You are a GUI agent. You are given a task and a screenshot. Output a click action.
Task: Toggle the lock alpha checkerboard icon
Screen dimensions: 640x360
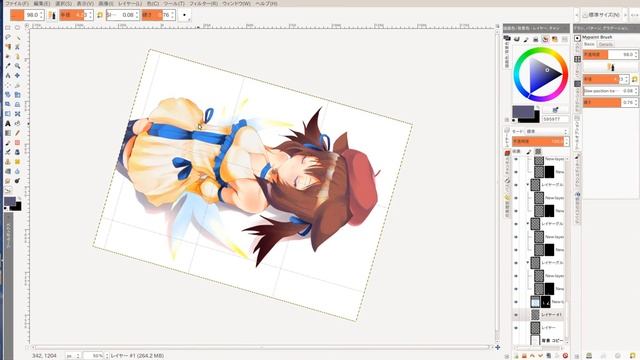click(538, 151)
